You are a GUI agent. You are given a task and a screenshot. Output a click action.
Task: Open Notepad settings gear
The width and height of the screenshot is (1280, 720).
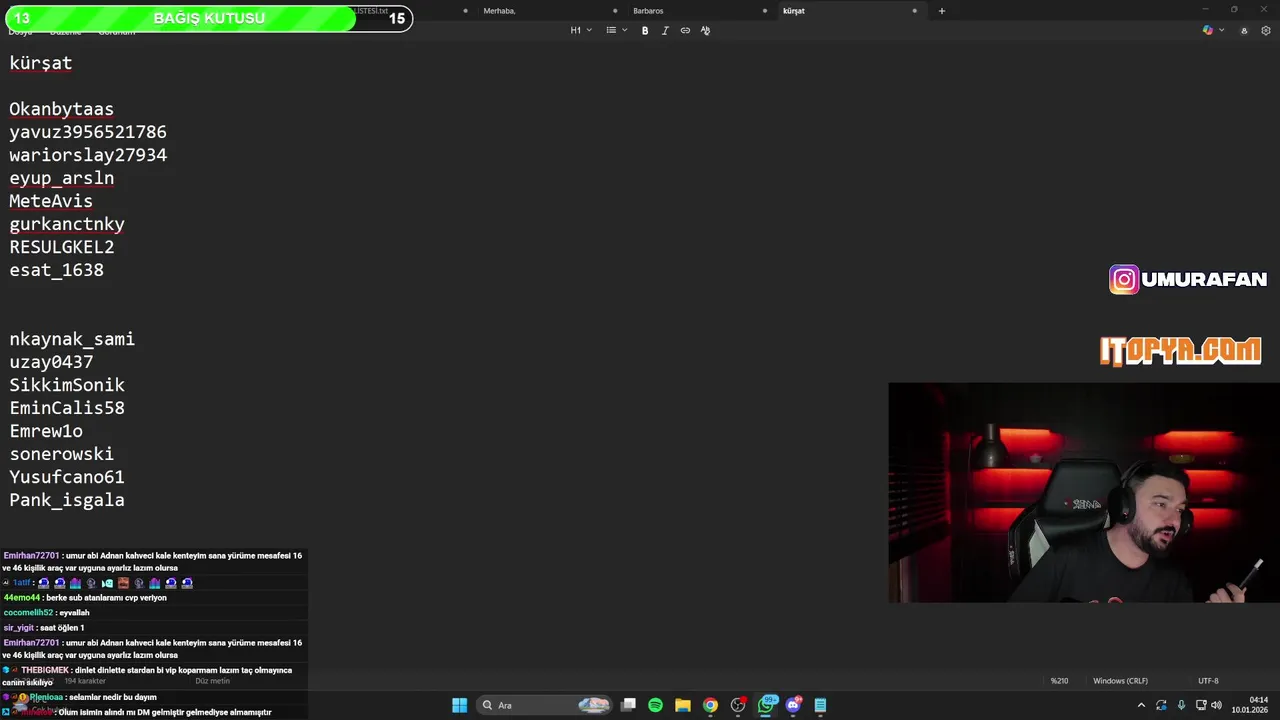pos(1265,31)
